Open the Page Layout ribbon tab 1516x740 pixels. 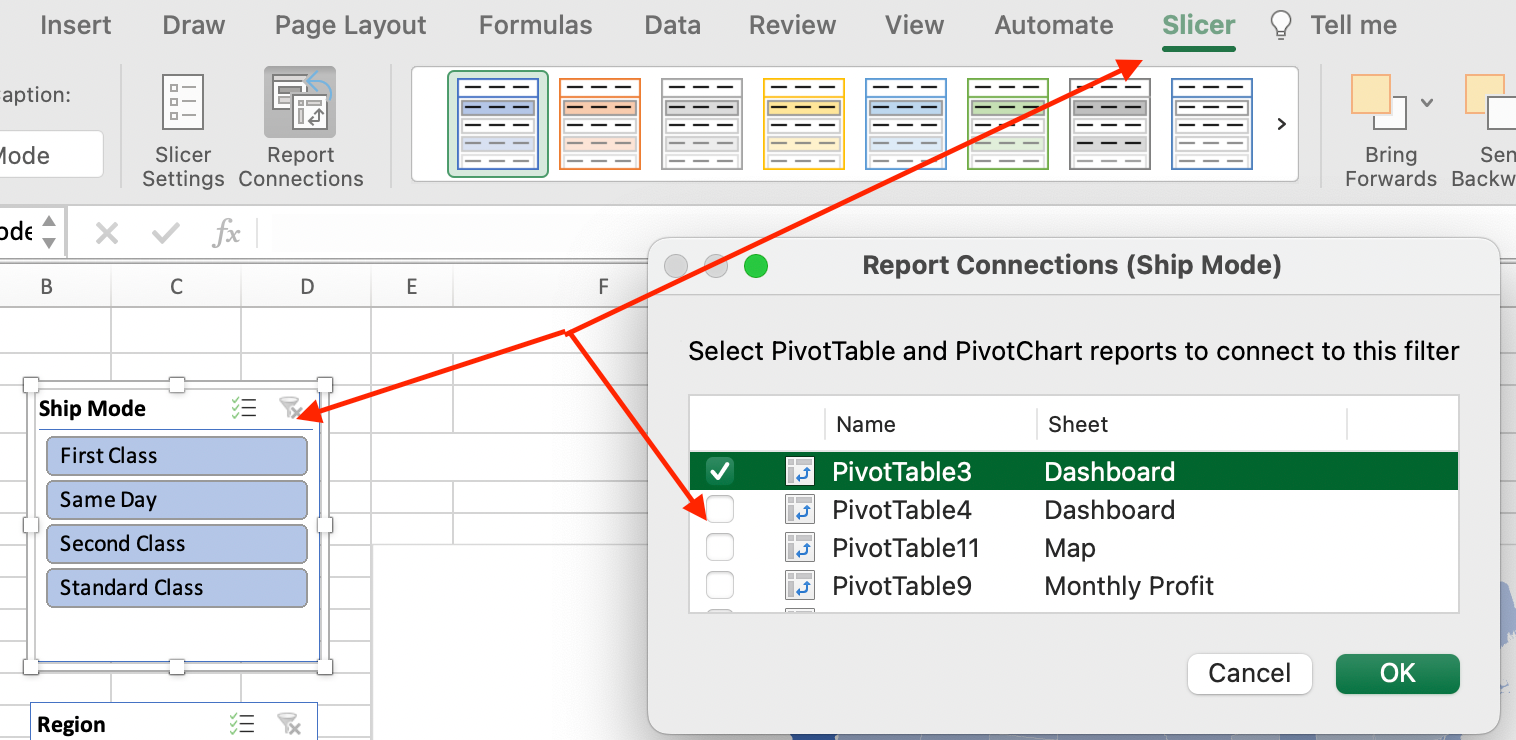tap(351, 26)
